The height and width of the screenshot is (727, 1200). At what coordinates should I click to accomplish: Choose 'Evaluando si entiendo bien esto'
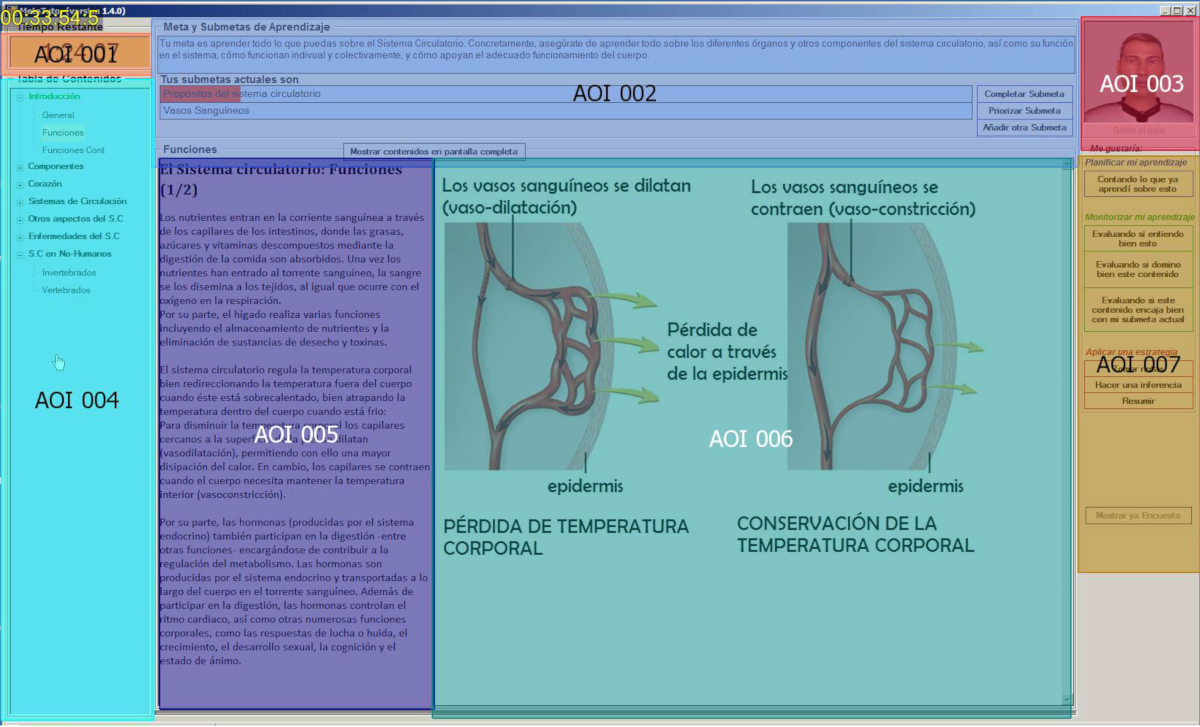[1138, 238]
